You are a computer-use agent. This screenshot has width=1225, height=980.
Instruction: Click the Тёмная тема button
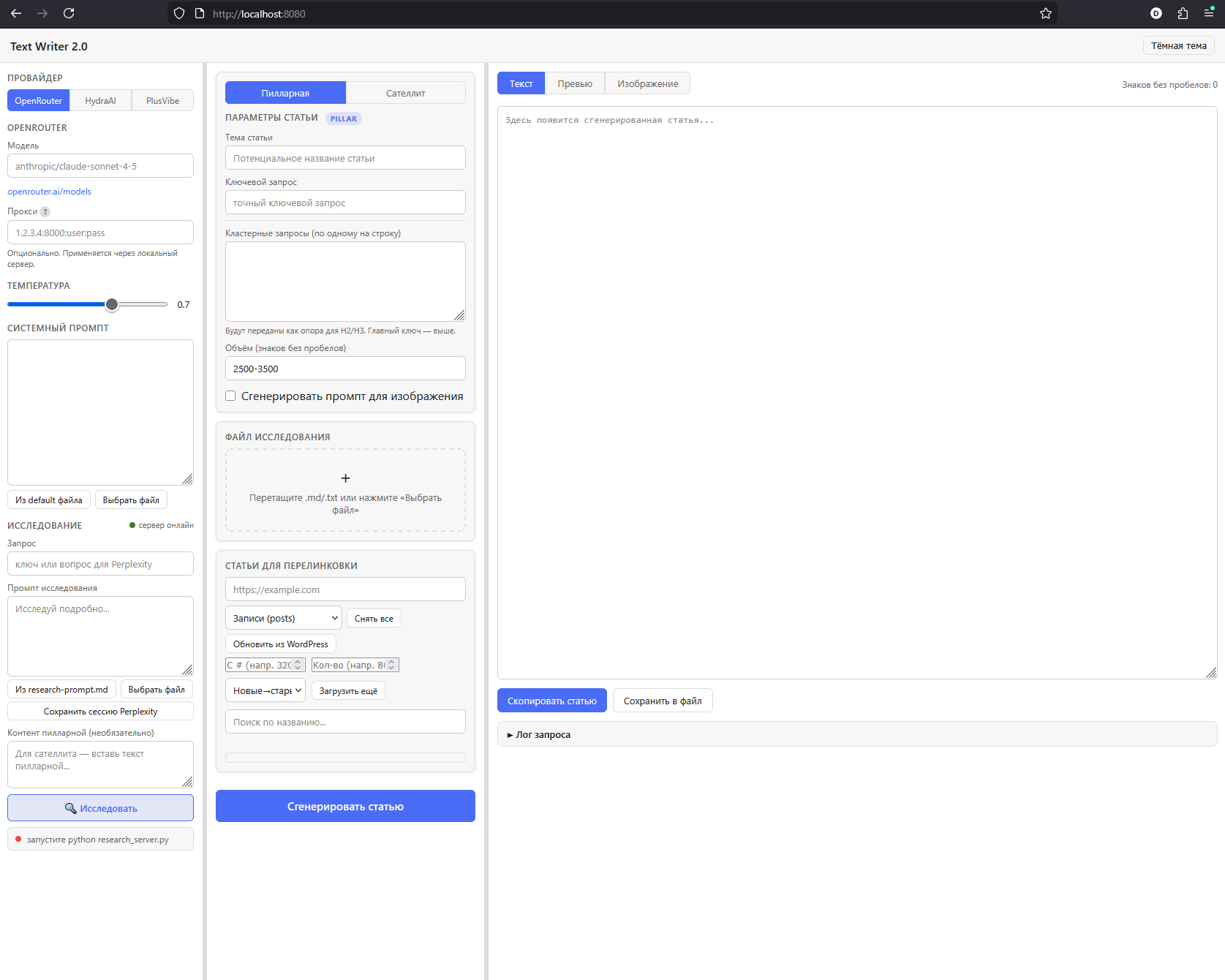click(x=1179, y=45)
